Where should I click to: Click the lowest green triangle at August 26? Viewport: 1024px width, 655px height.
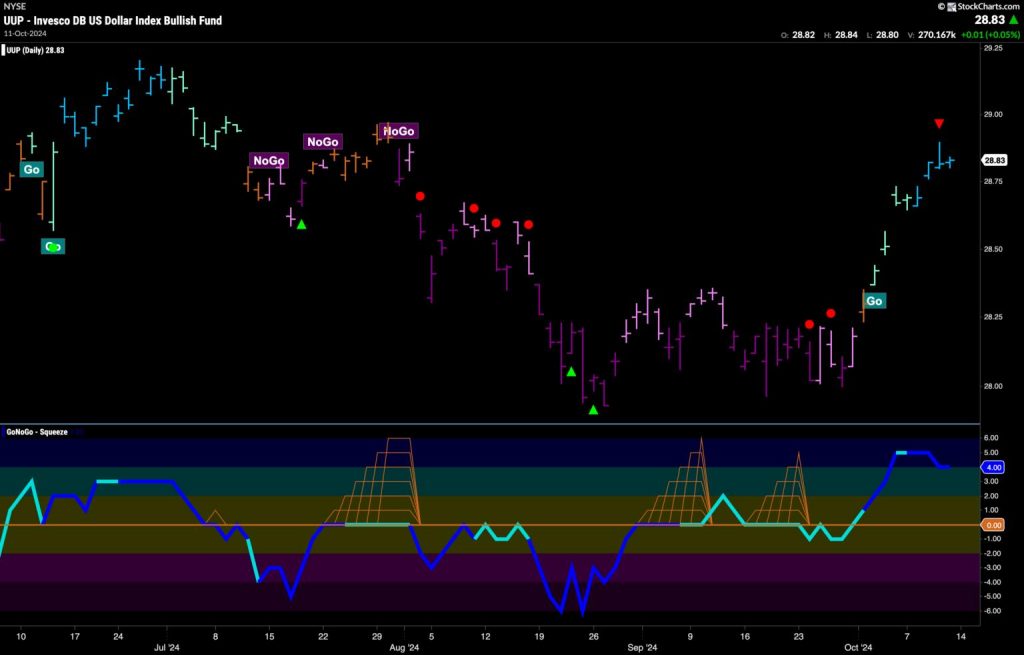pos(593,410)
